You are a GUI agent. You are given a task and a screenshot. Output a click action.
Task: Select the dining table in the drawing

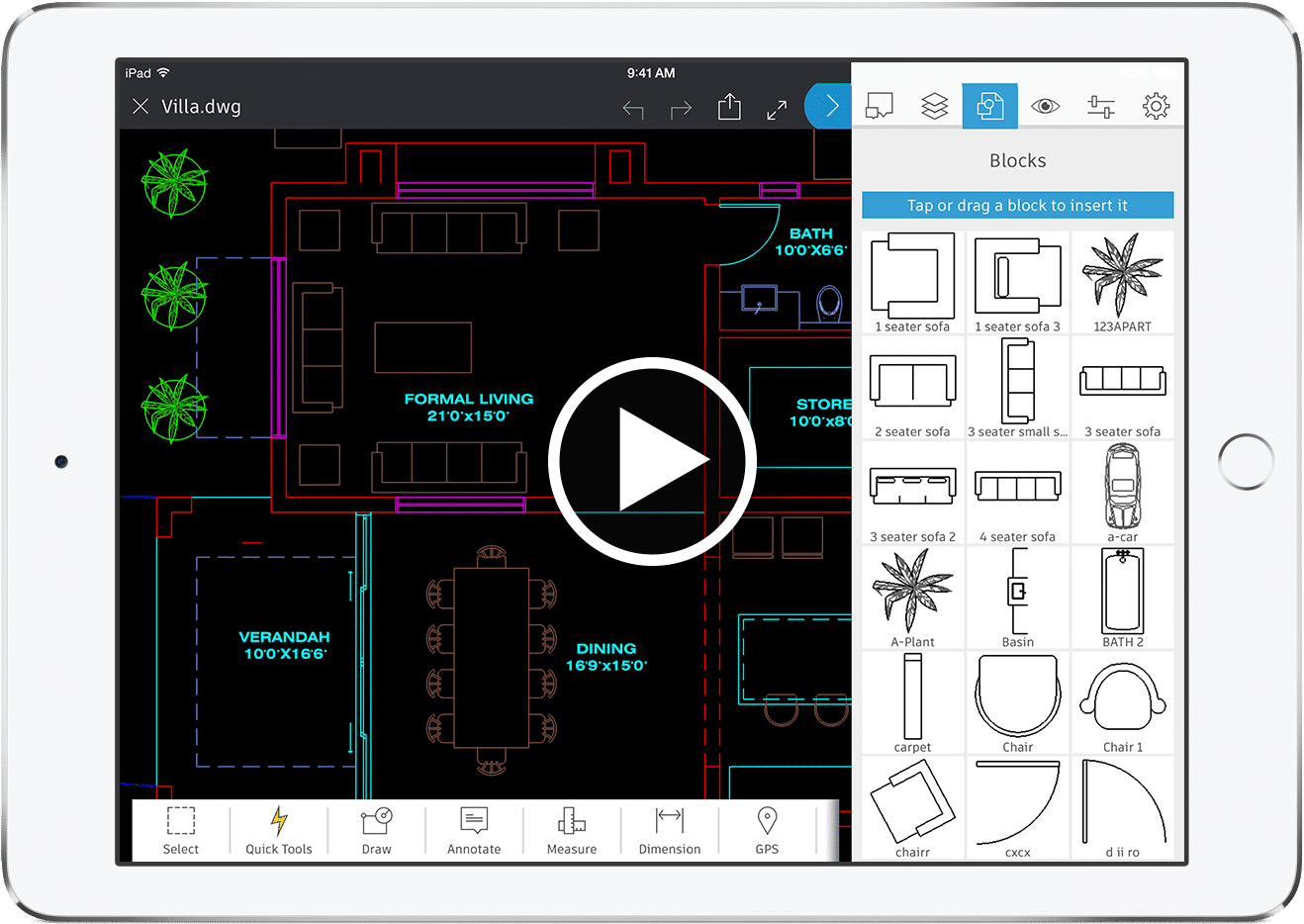[x=491, y=658]
